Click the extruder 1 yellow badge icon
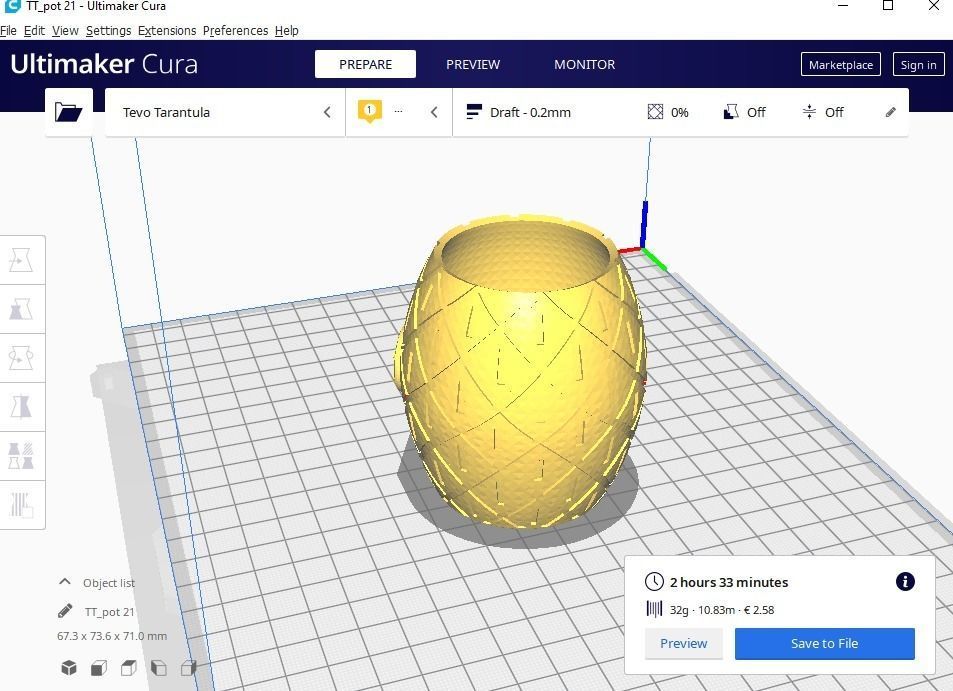953x691 pixels. tap(370, 112)
